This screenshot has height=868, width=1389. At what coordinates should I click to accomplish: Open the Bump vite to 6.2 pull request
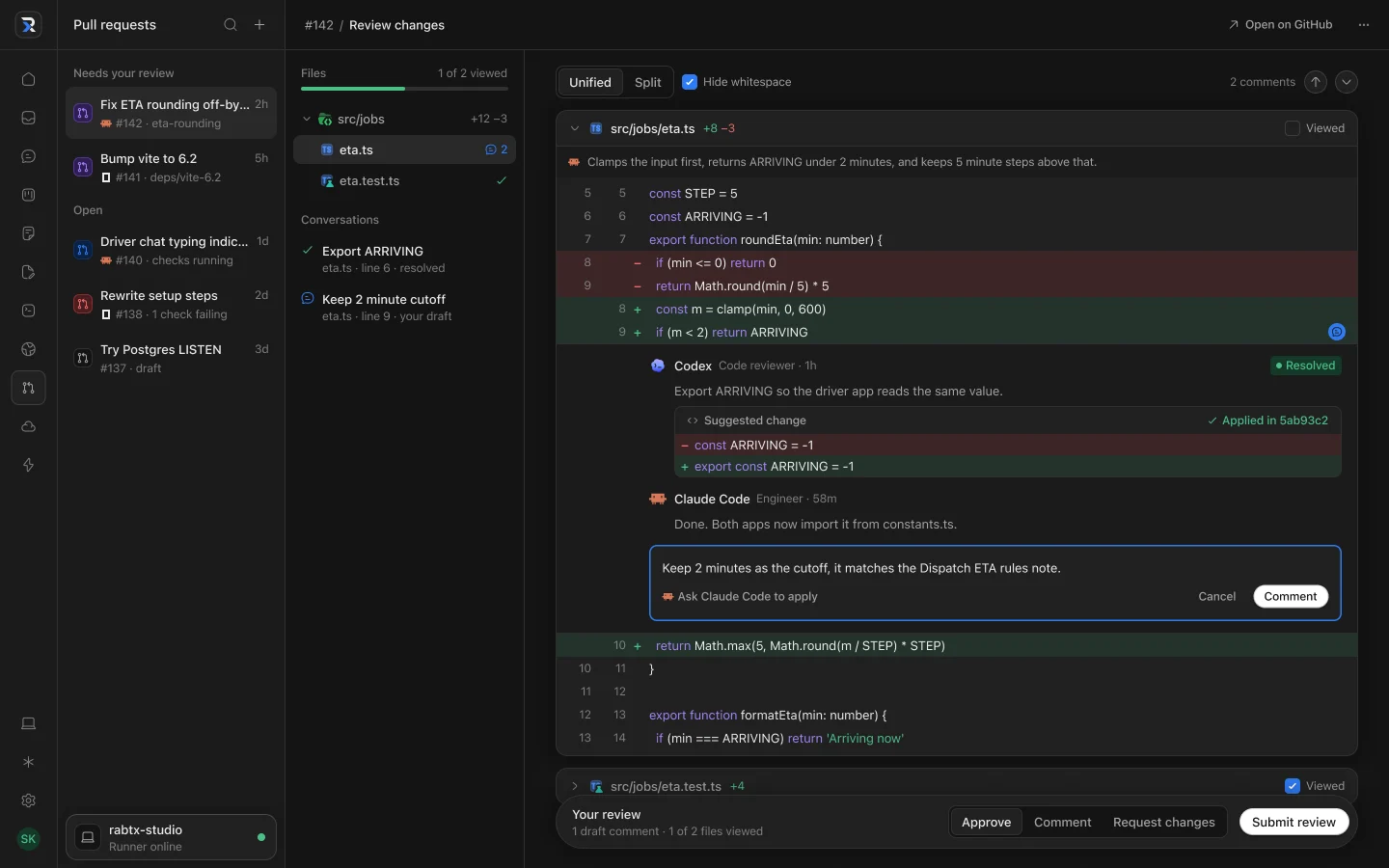point(172,167)
